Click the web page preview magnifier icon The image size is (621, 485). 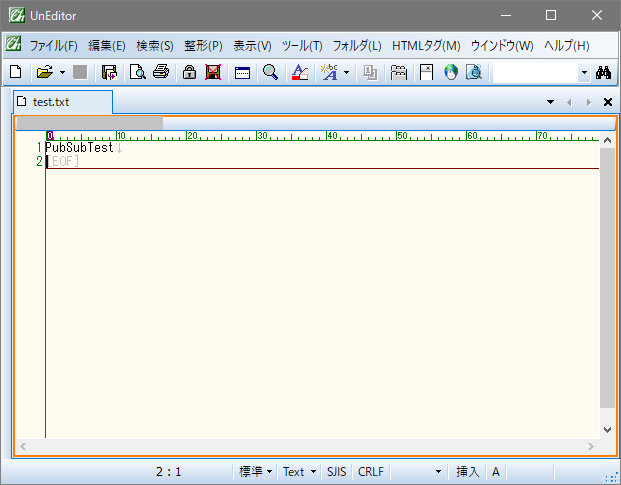click(474, 72)
